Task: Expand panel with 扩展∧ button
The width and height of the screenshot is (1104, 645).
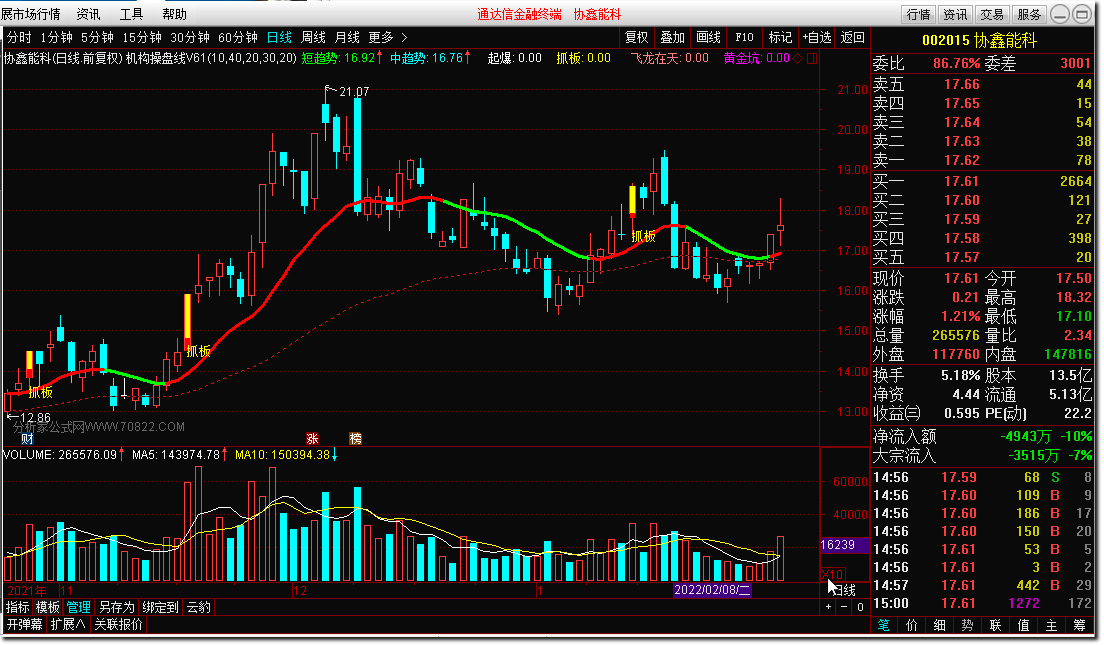Action: [x=68, y=624]
